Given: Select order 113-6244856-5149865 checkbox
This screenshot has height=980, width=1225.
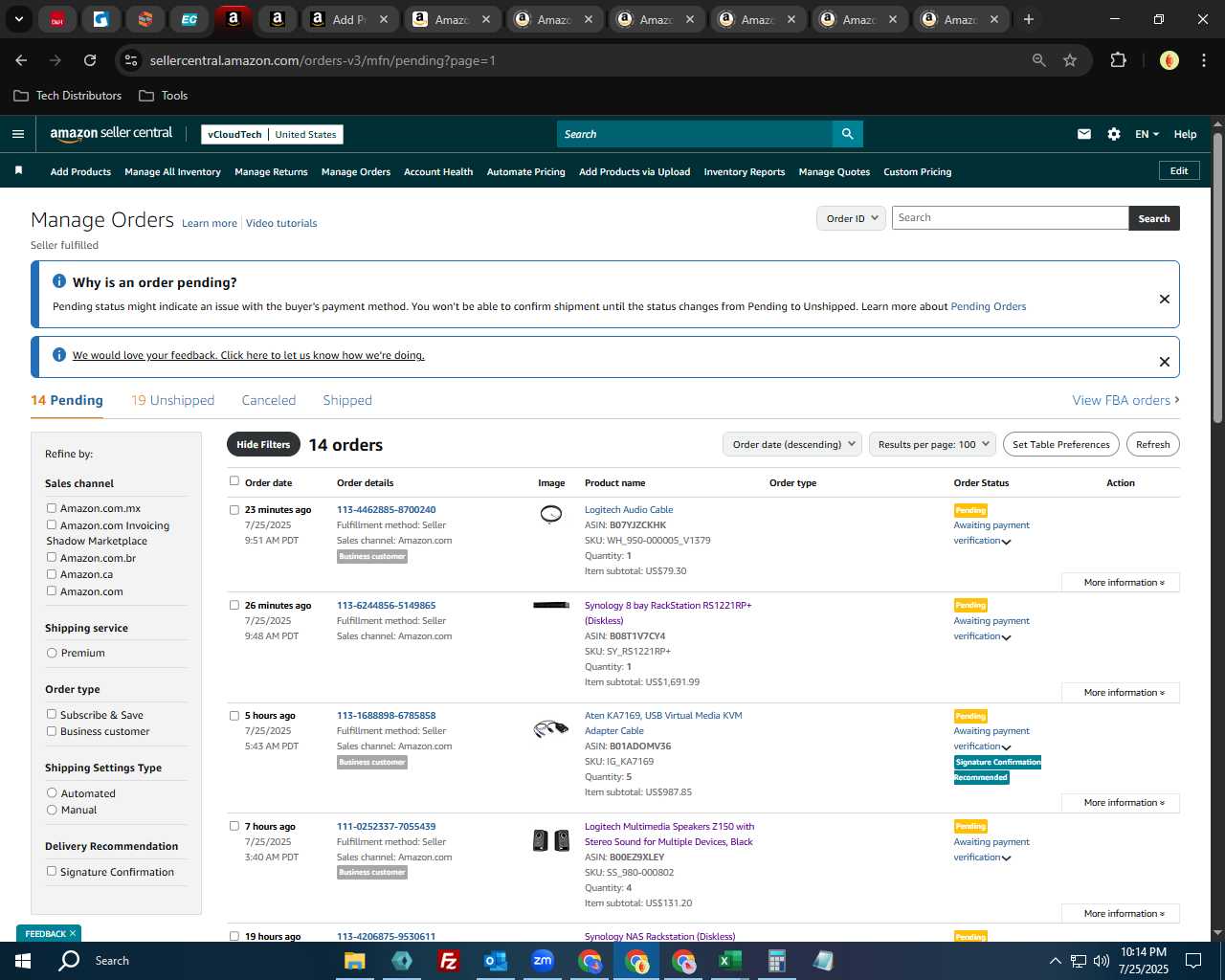Looking at the screenshot, I should (234, 605).
